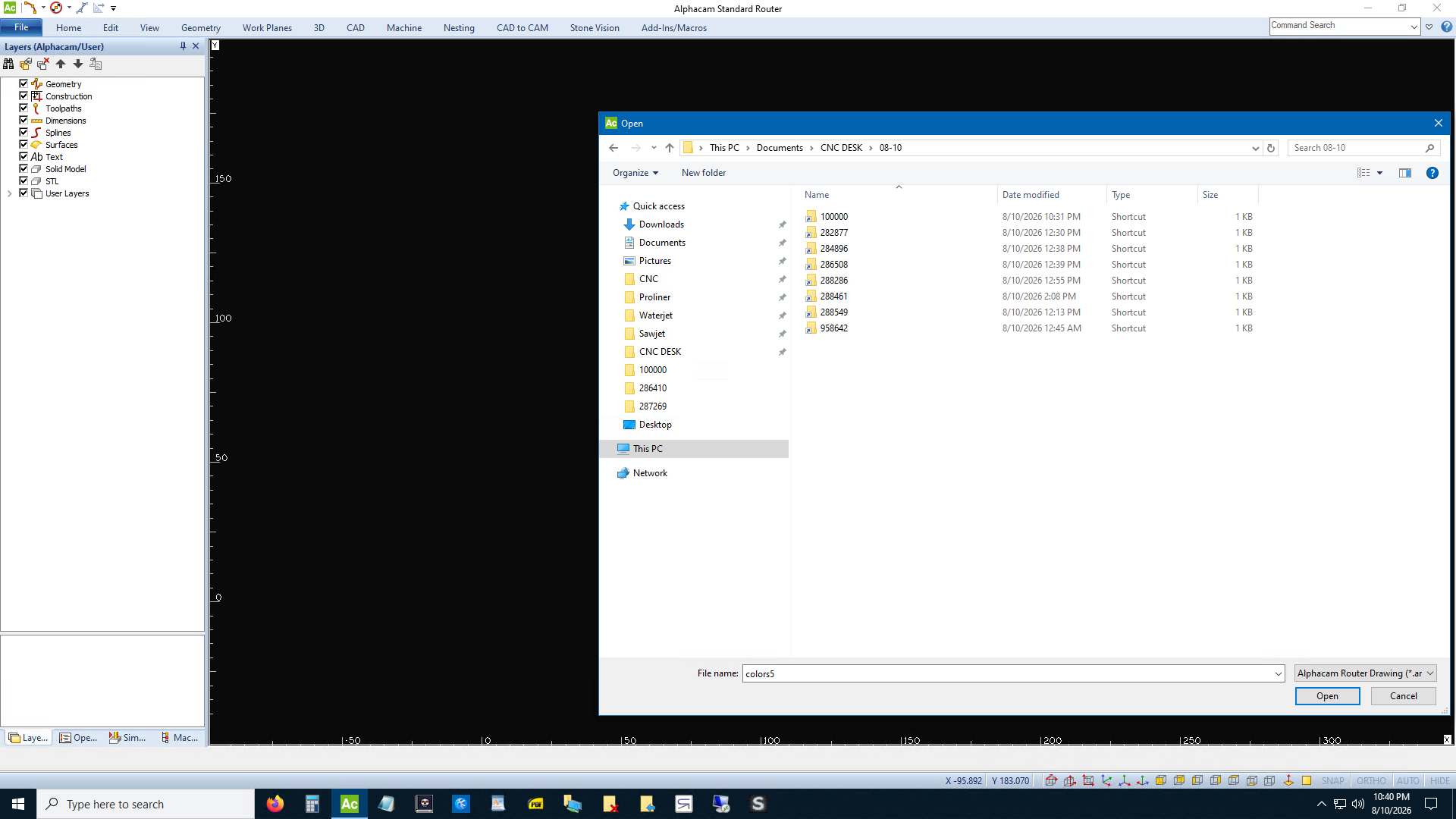The height and width of the screenshot is (819, 1456).
Task: Go up one folder level in the Open dialog
Action: tap(669, 148)
